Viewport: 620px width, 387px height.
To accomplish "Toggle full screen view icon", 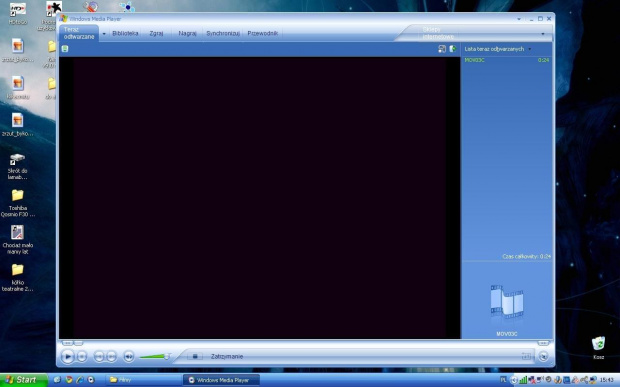I will pos(526,356).
